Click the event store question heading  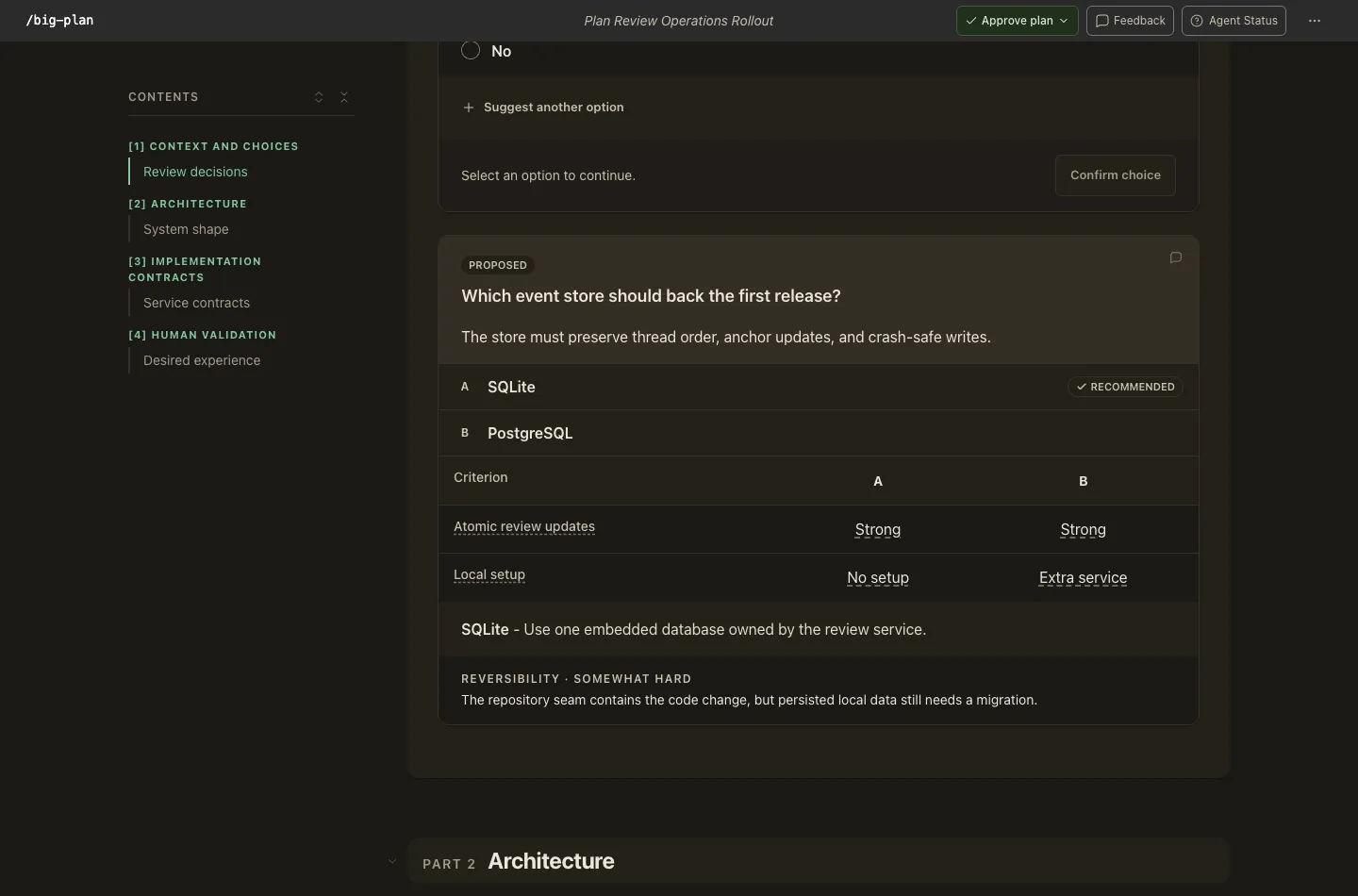tap(651, 296)
